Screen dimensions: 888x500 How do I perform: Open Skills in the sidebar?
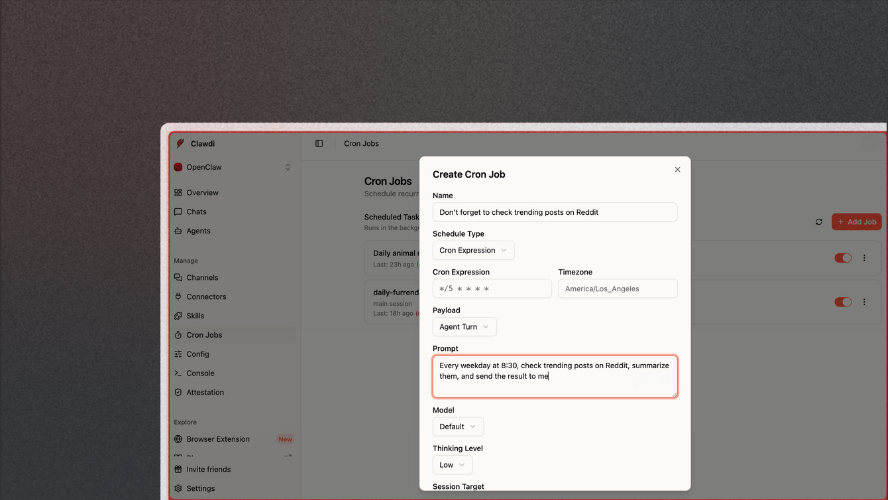point(233,316)
